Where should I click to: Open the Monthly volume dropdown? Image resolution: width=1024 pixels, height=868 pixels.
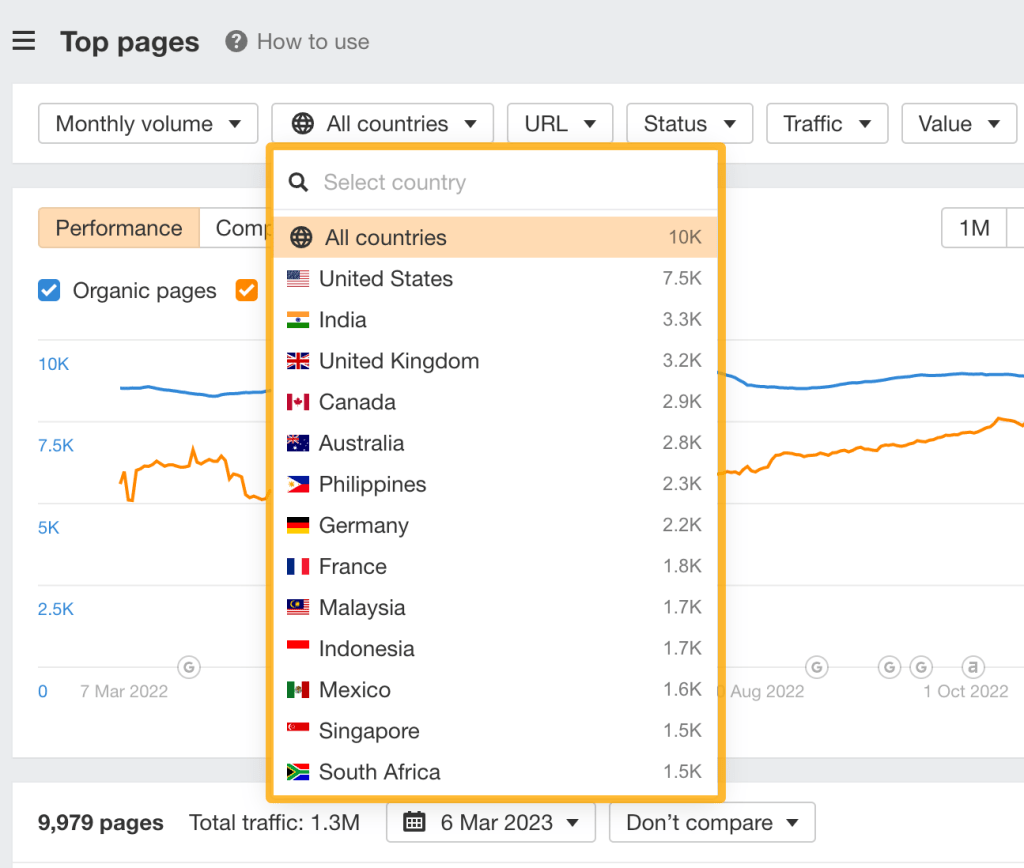(x=148, y=123)
